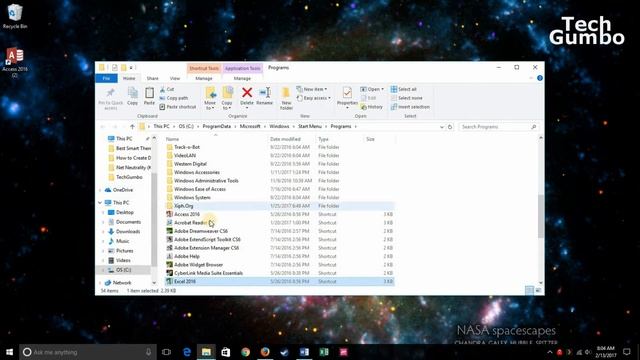640x360 pixels.
Task: Select the Excel 2016 shortcut row
Action: (280, 282)
